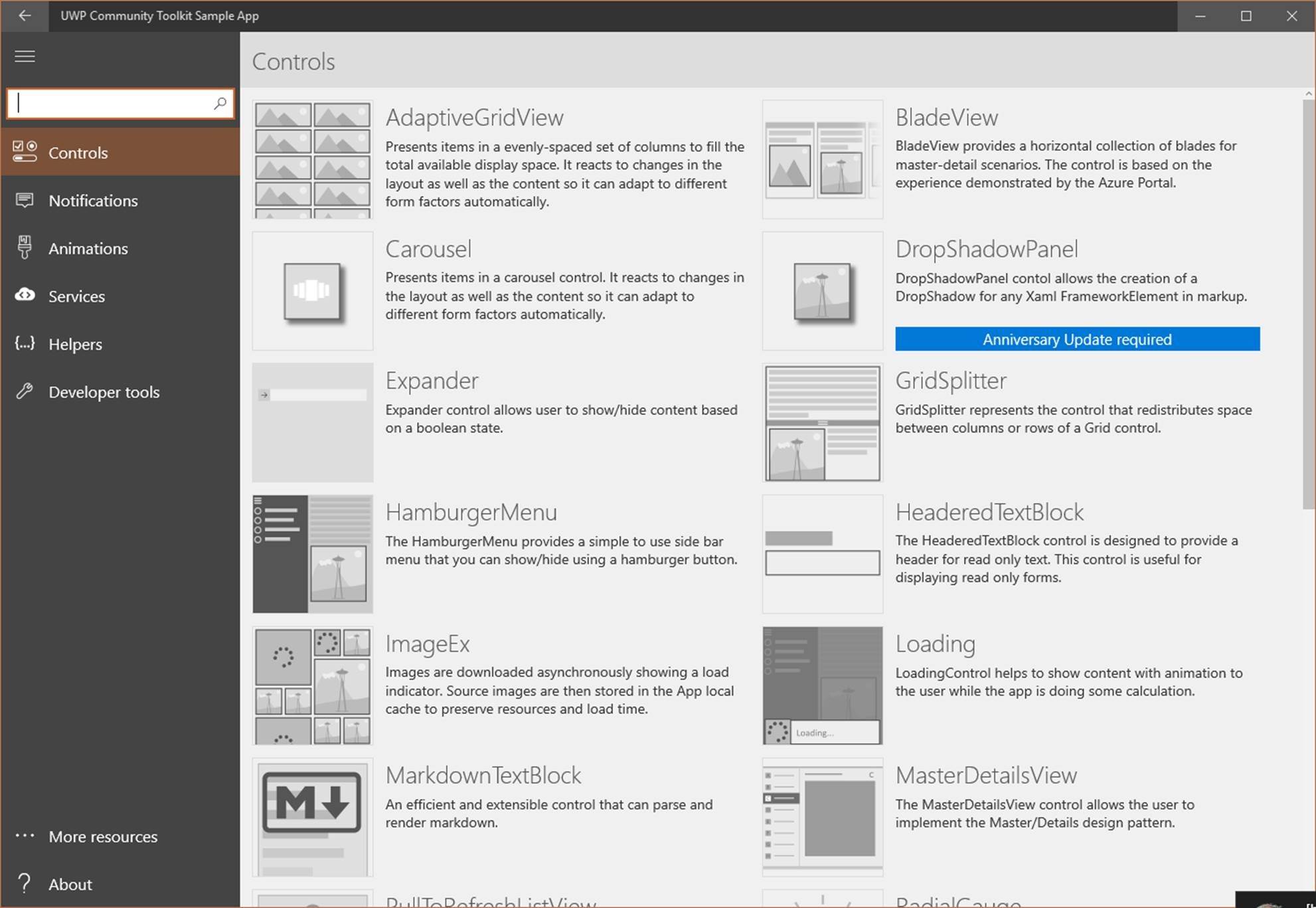Click the Controls sidebar icon
The width and height of the screenshot is (1316, 908).
pos(25,152)
